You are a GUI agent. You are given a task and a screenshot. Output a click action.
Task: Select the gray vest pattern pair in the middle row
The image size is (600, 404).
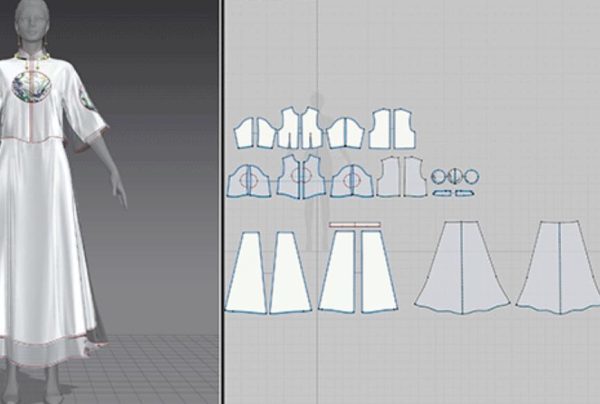[x=400, y=177]
